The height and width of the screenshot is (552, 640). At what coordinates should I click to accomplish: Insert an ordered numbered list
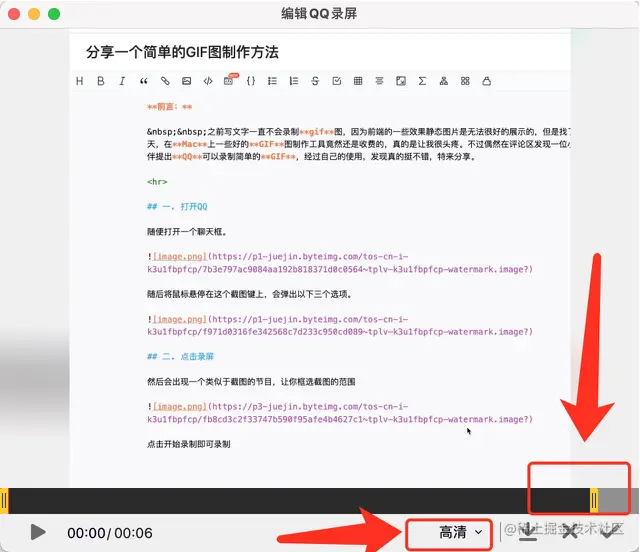click(294, 81)
